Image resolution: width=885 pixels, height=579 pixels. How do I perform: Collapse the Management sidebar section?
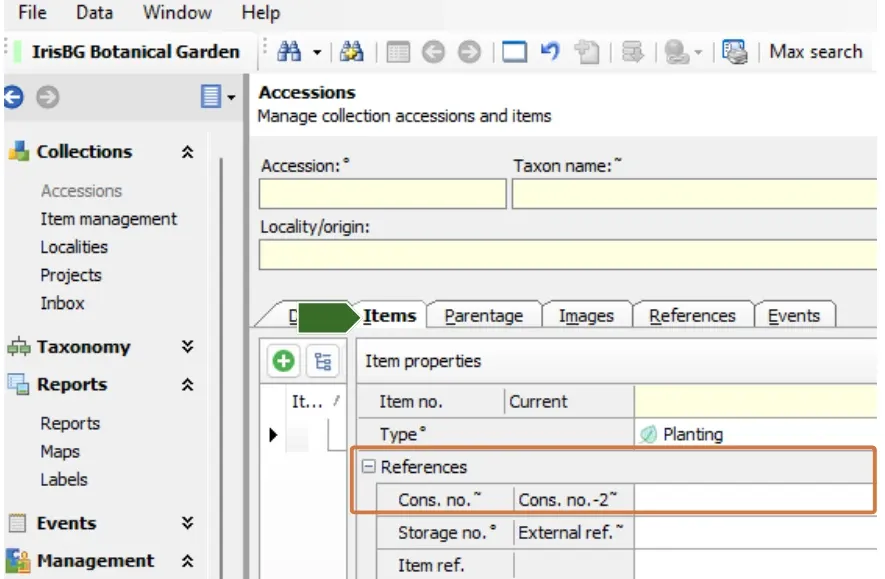187,561
